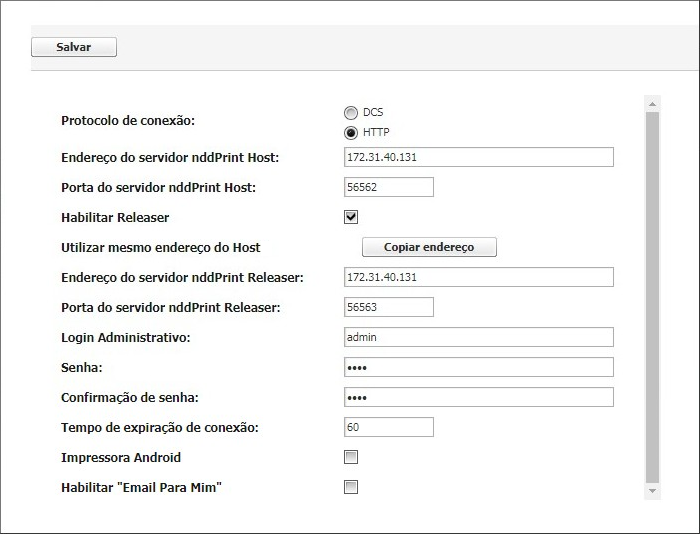The width and height of the screenshot is (700, 534).
Task: Enable the Habilitar "Email Para Mim" checkbox
Action: pos(351,487)
